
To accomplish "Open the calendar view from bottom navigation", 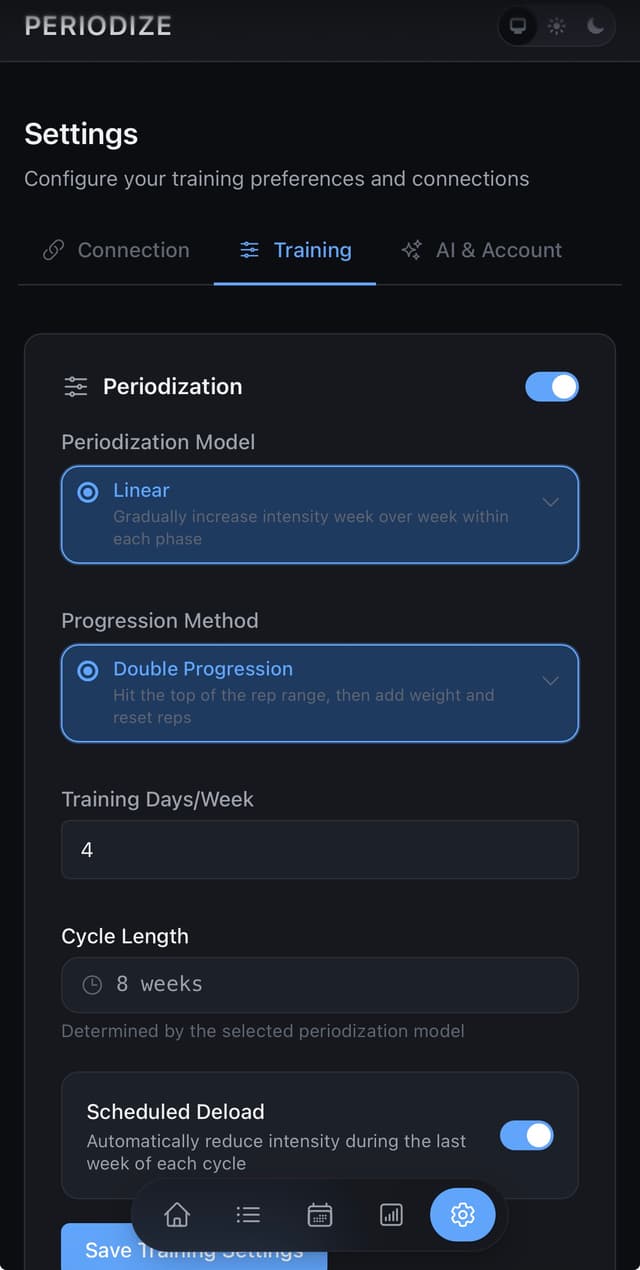I will (x=319, y=1214).
